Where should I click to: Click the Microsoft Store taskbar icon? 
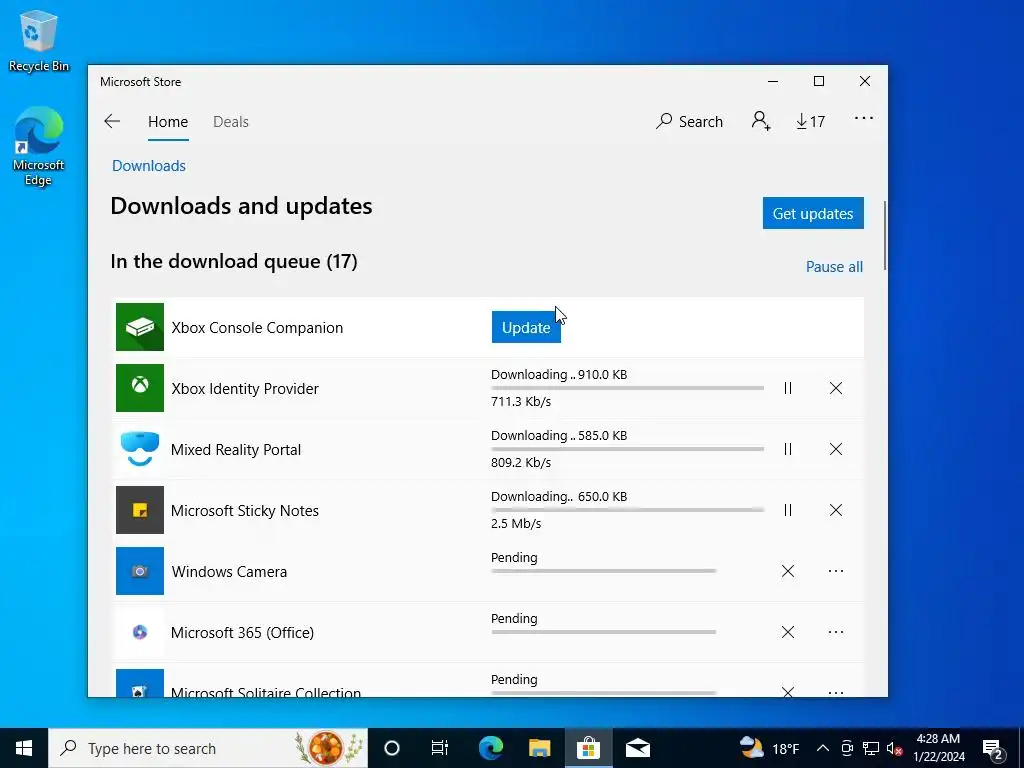point(588,748)
